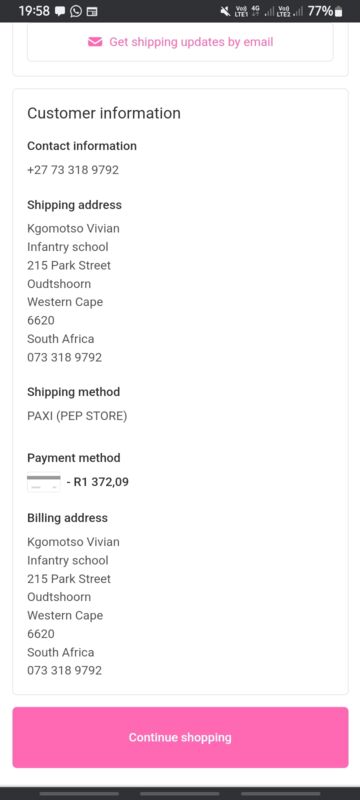Tap the navigation bar center home pill
The height and width of the screenshot is (800, 360).
[180, 794]
